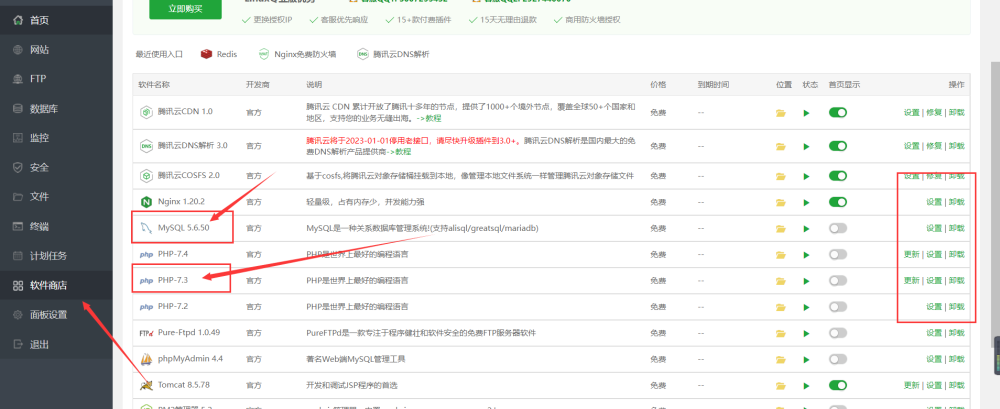Click 更新 for PHP-7.4
1000x409 pixels.
pyautogui.click(x=911, y=254)
